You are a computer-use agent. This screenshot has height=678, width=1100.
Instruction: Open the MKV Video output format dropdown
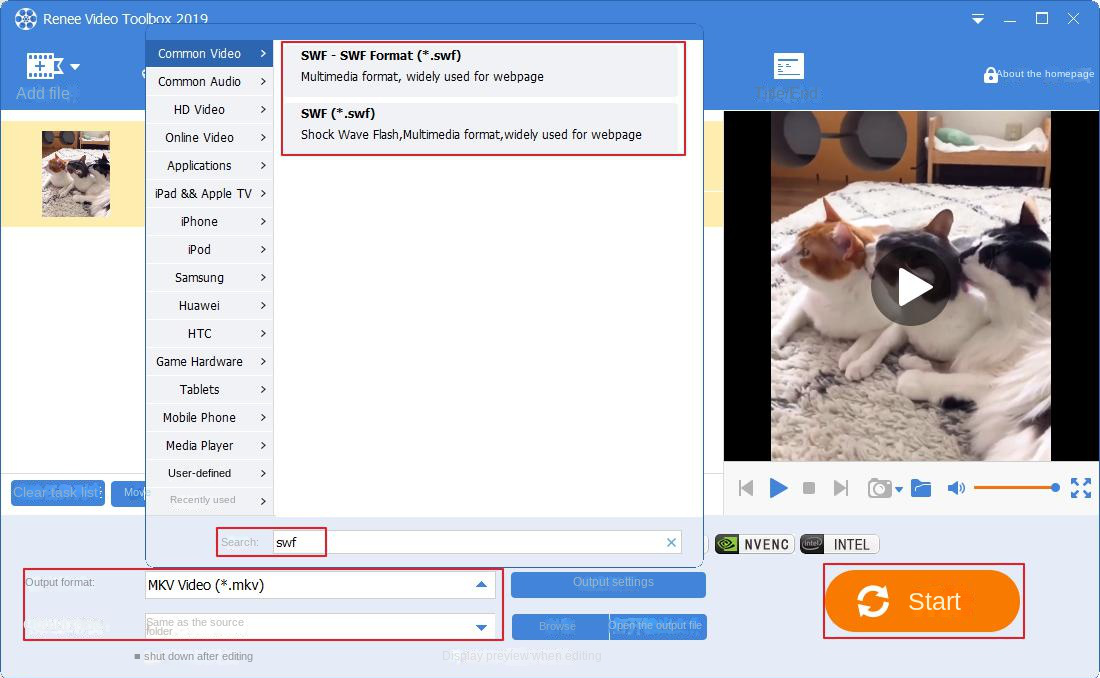click(481, 585)
